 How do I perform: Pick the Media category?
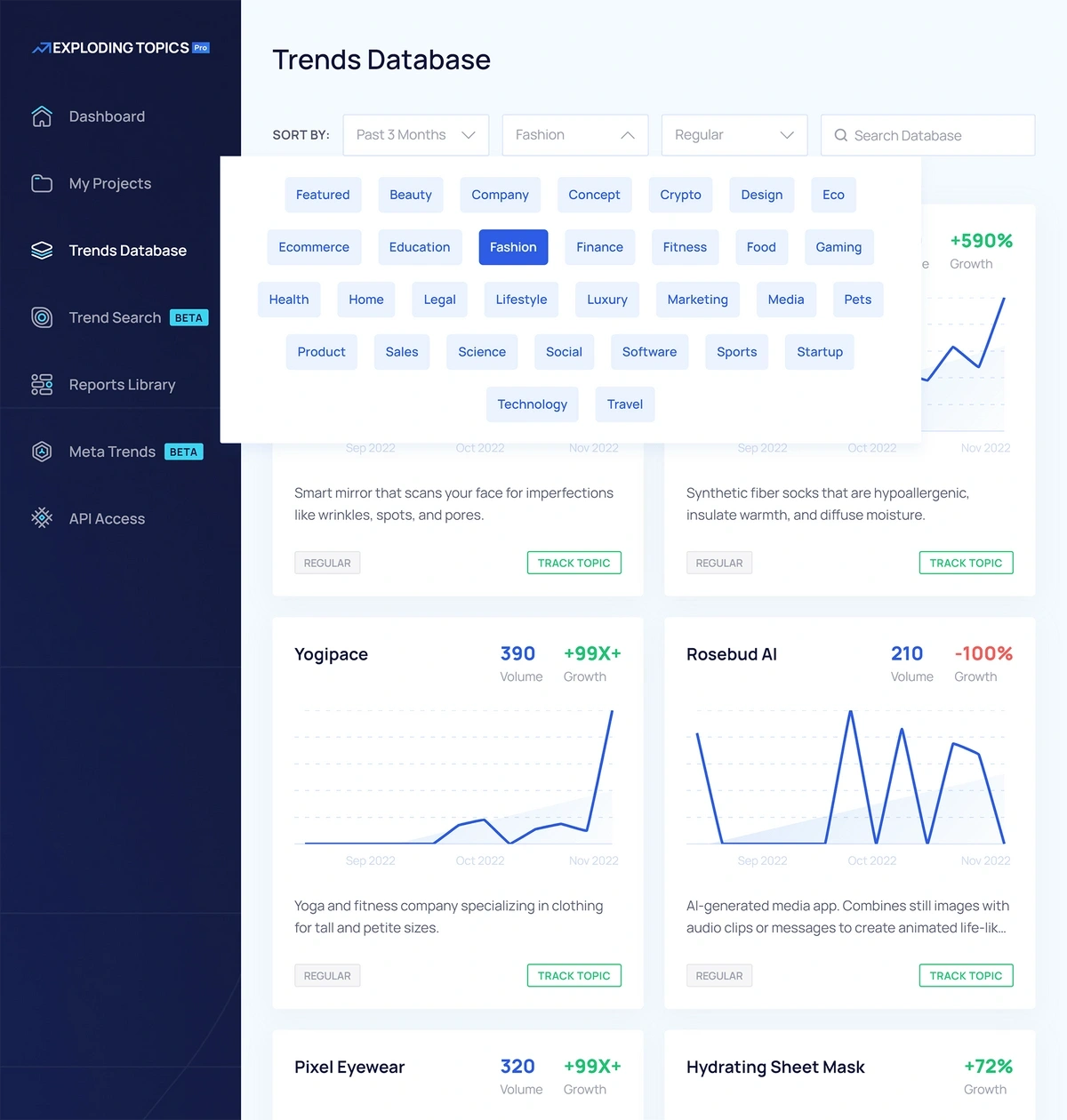coord(786,300)
